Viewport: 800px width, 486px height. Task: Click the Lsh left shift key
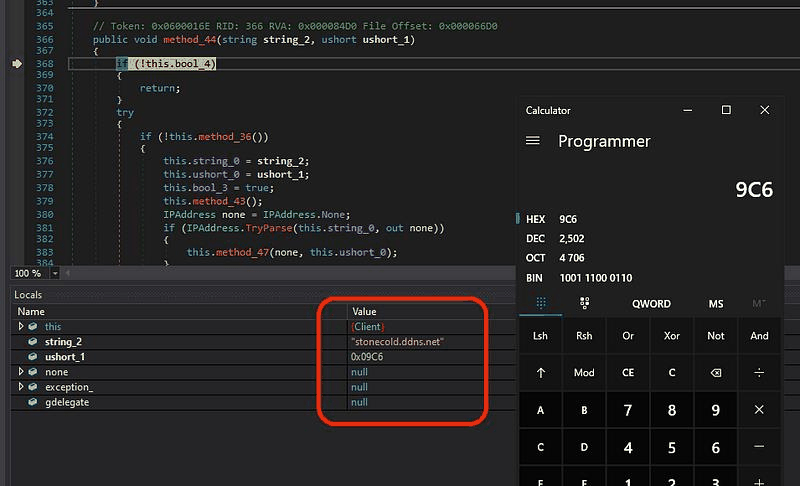pyautogui.click(x=540, y=336)
